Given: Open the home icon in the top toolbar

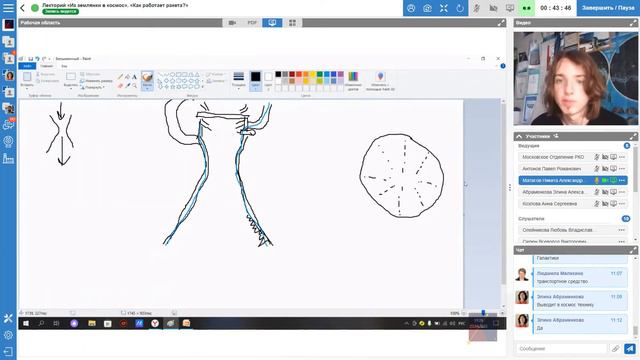Looking at the screenshot, I should [427, 8].
